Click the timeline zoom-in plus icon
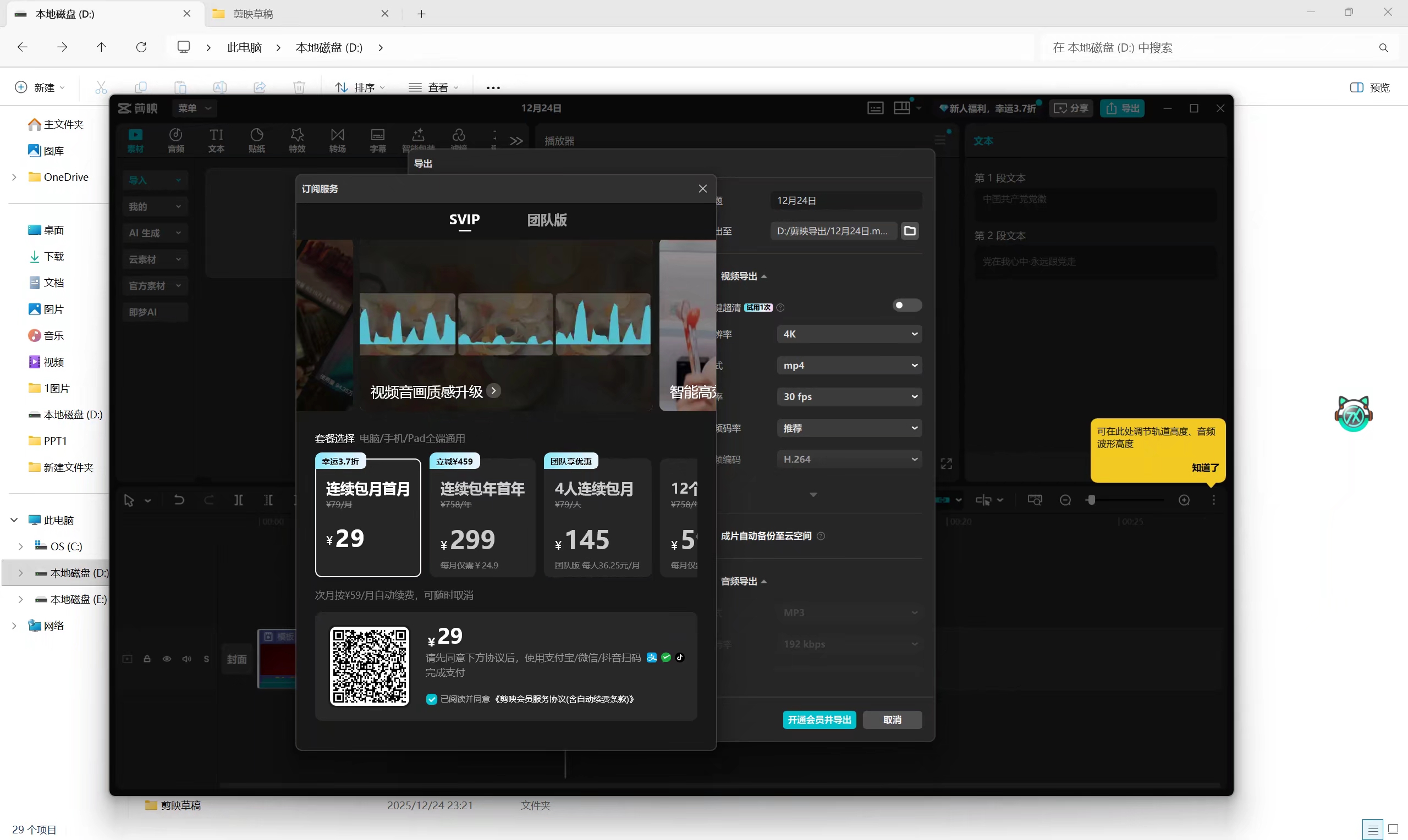Image resolution: width=1408 pixels, height=840 pixels. click(x=1184, y=500)
